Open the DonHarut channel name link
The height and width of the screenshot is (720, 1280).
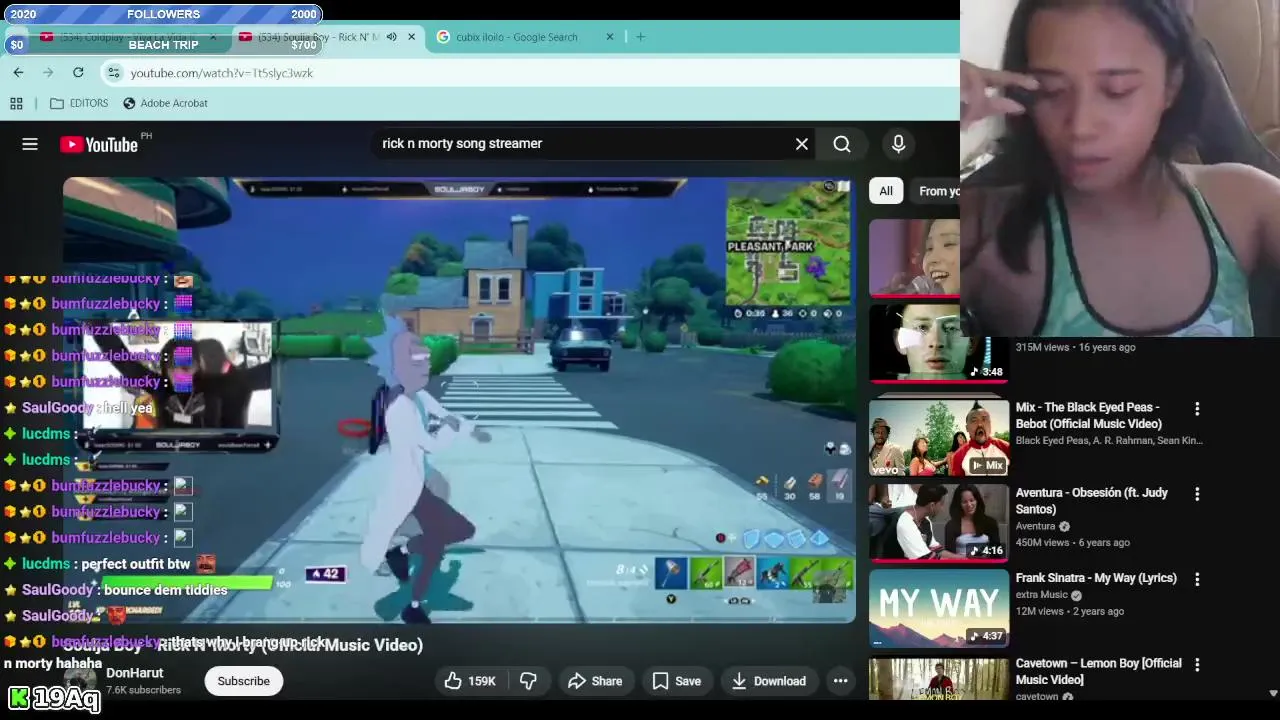(135, 673)
